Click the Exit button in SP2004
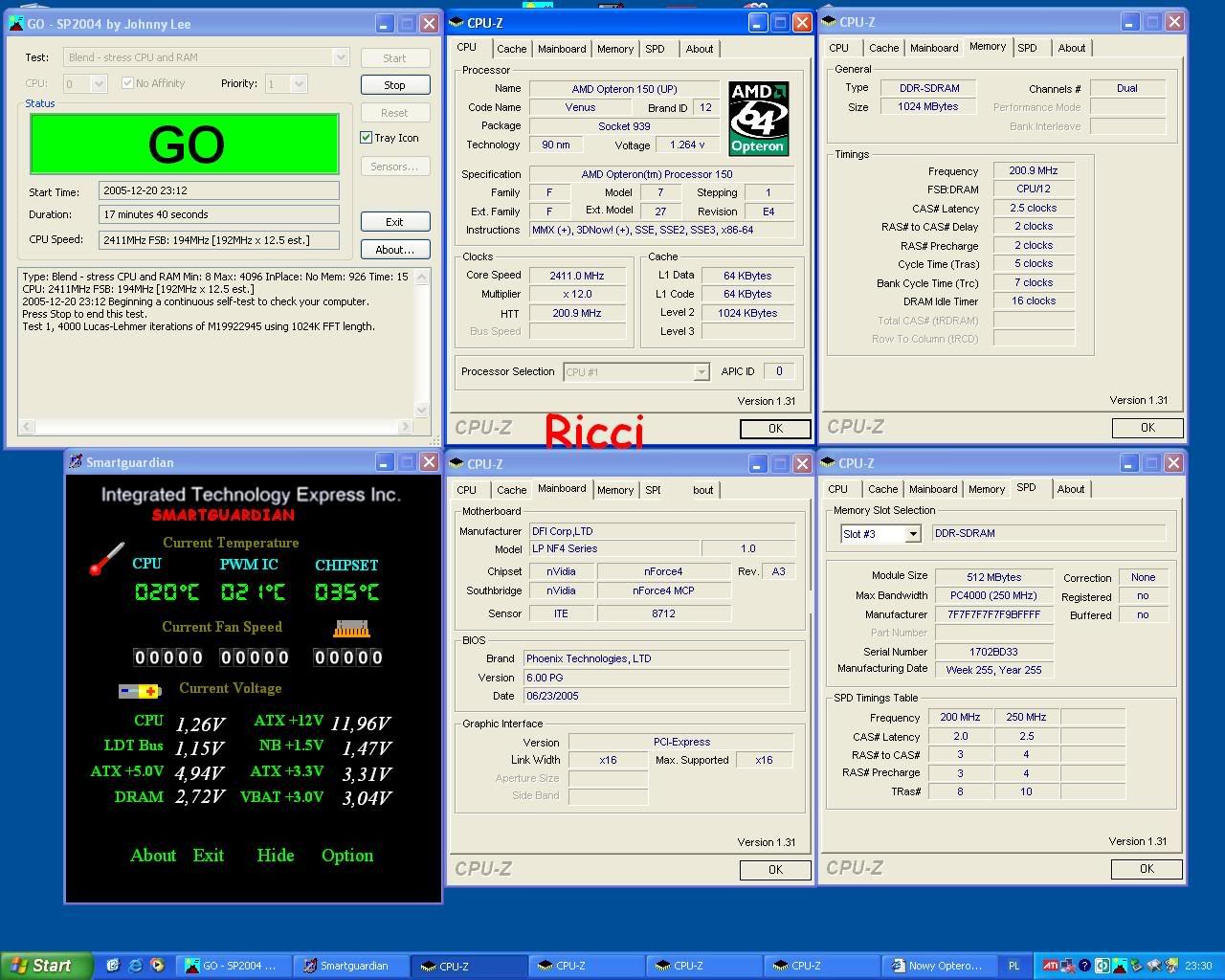The image size is (1225, 980). click(394, 222)
